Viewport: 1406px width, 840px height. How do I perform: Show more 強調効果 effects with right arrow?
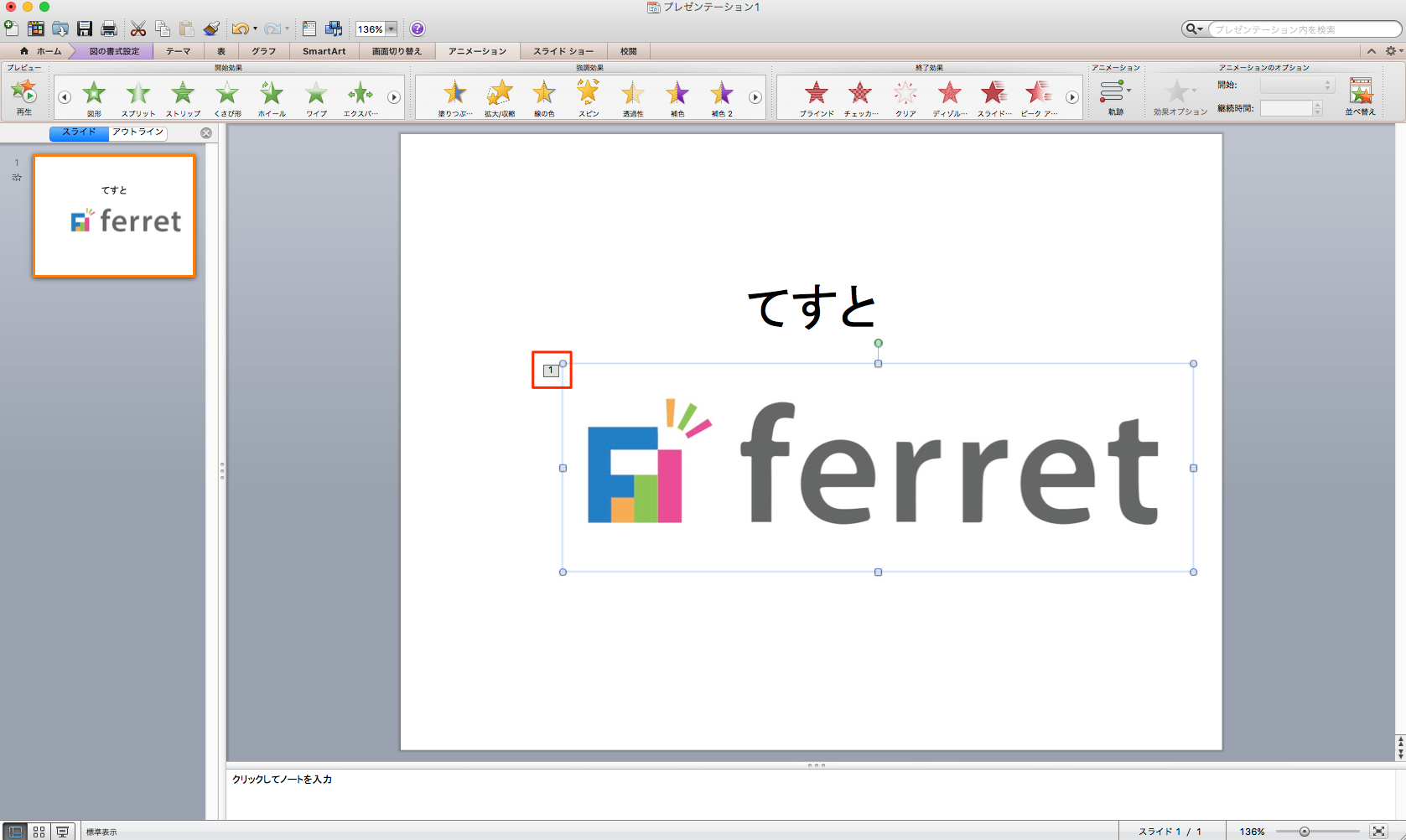755,97
